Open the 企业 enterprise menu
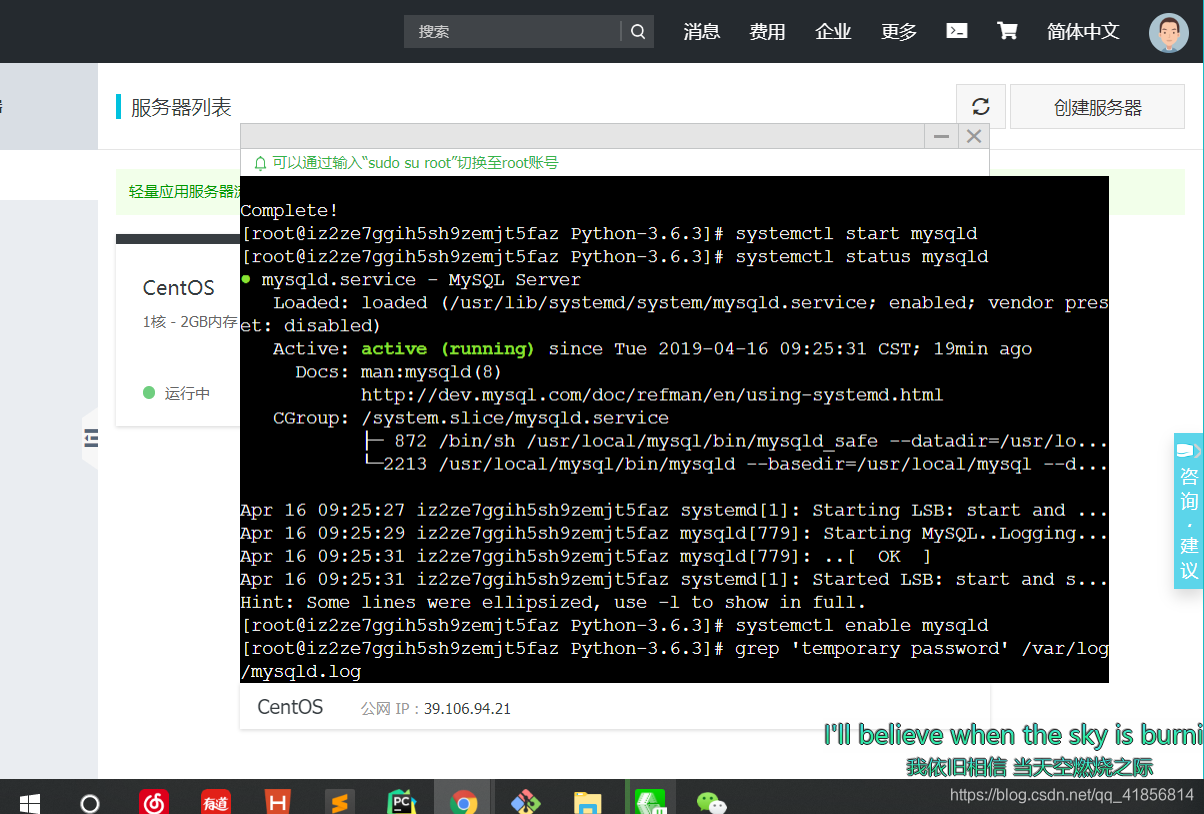This screenshot has height=814, width=1204. tap(833, 32)
